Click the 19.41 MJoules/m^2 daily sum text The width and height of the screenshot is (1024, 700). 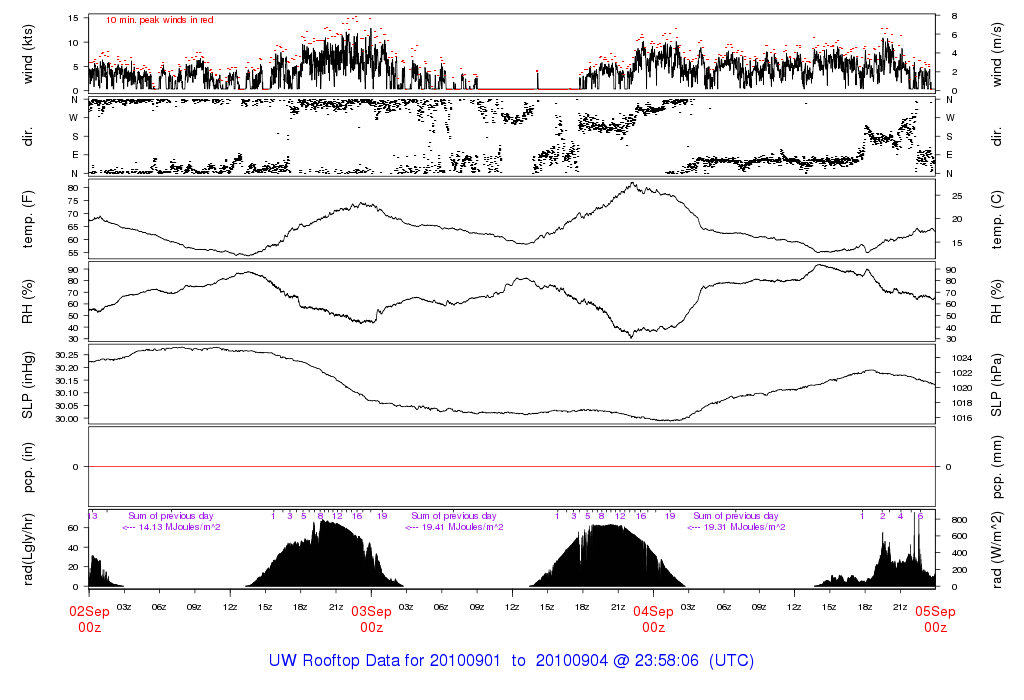tap(454, 527)
